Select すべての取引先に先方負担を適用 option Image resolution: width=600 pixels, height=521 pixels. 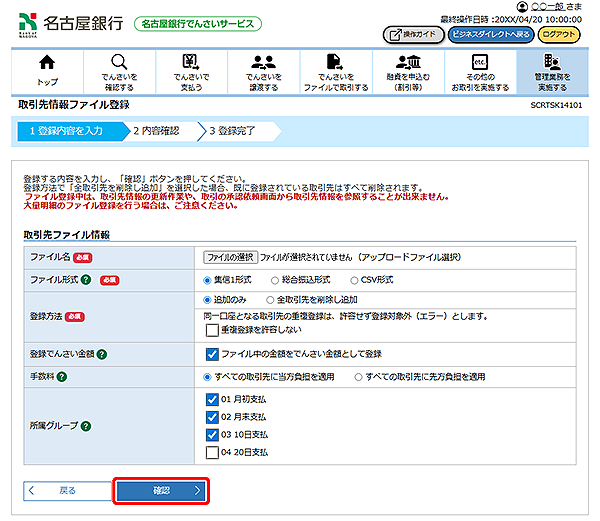tap(360, 377)
